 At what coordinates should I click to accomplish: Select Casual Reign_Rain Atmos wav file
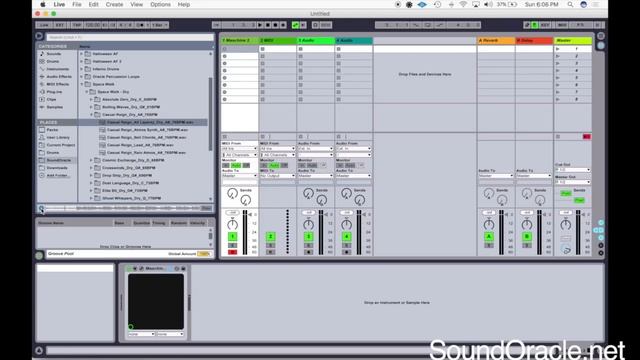(x=146, y=153)
